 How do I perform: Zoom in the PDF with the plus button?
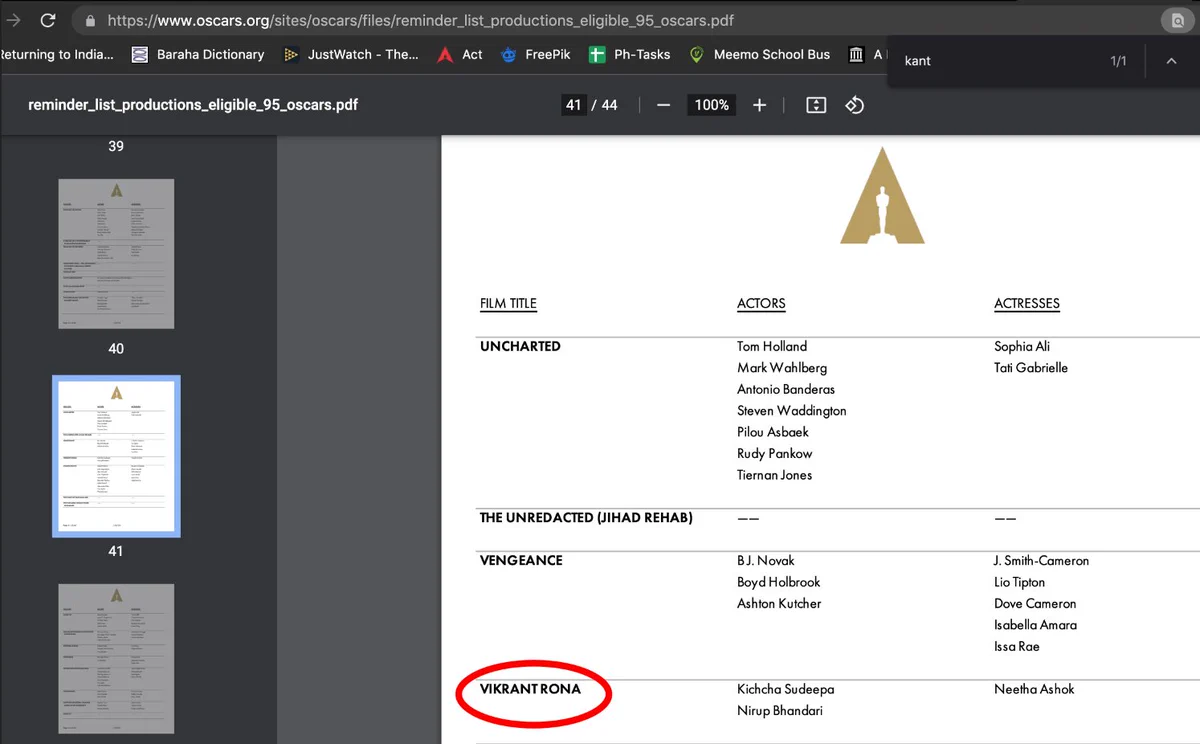point(759,105)
